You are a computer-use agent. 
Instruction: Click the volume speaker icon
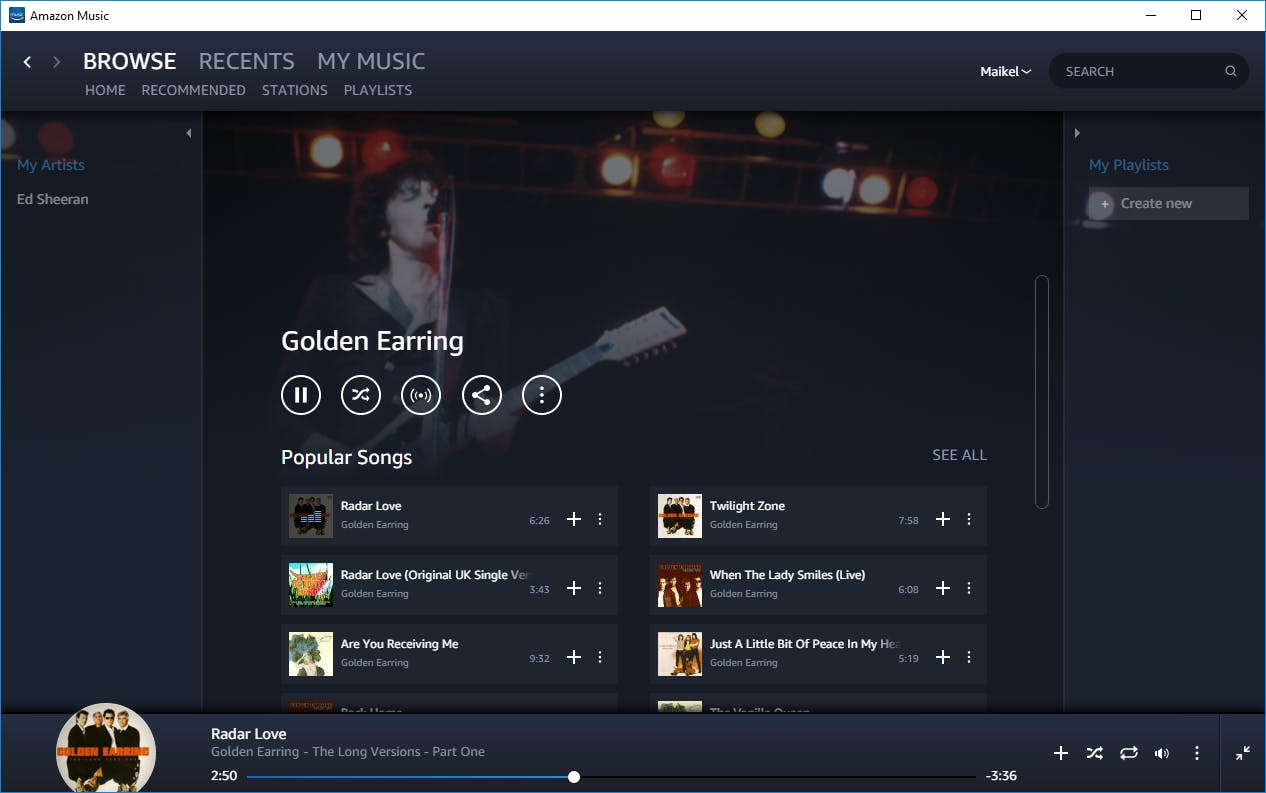coord(1162,753)
